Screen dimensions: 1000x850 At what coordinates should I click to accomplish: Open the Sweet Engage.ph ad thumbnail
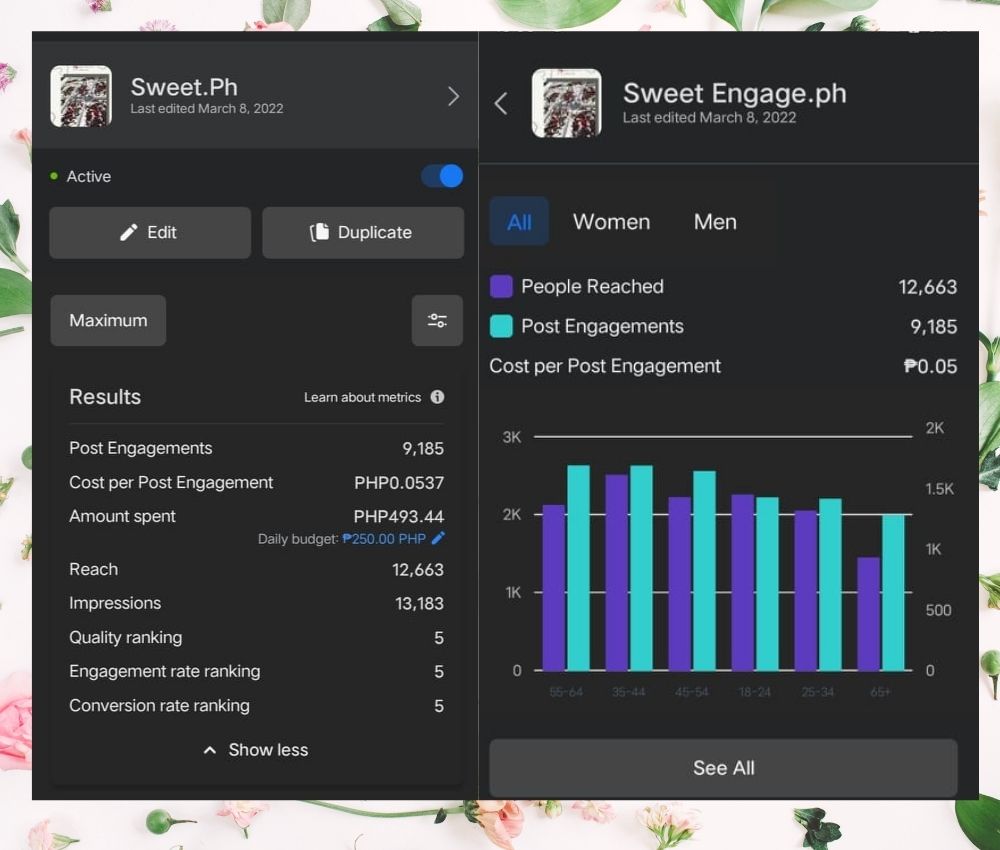point(566,103)
